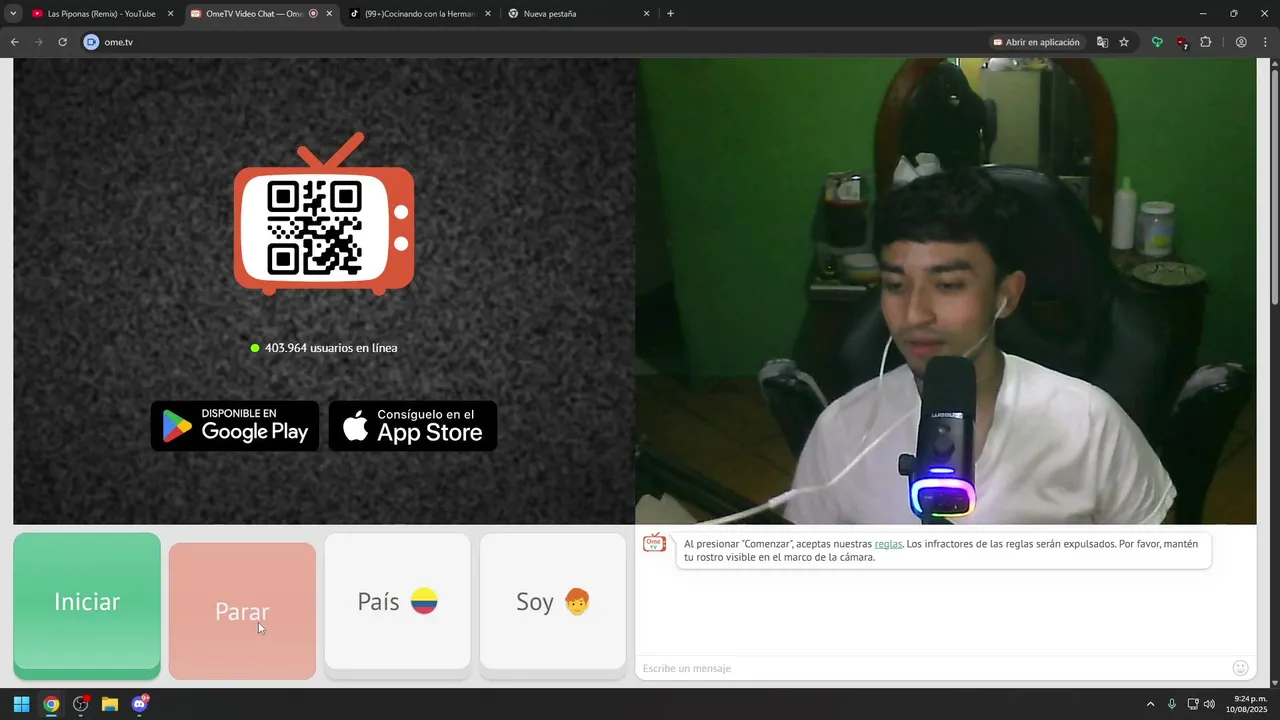Open OBS Studio from taskbar

pos(81,704)
